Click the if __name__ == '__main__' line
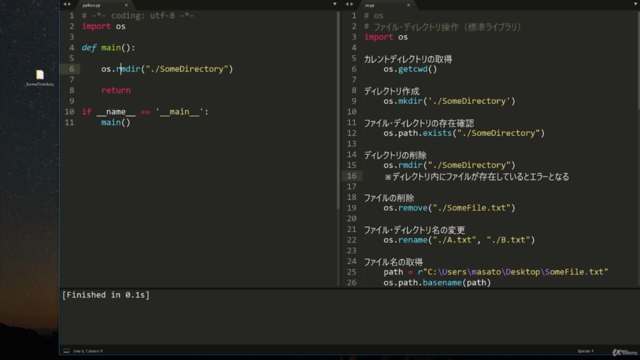This screenshot has height=360, width=640. coord(145,112)
